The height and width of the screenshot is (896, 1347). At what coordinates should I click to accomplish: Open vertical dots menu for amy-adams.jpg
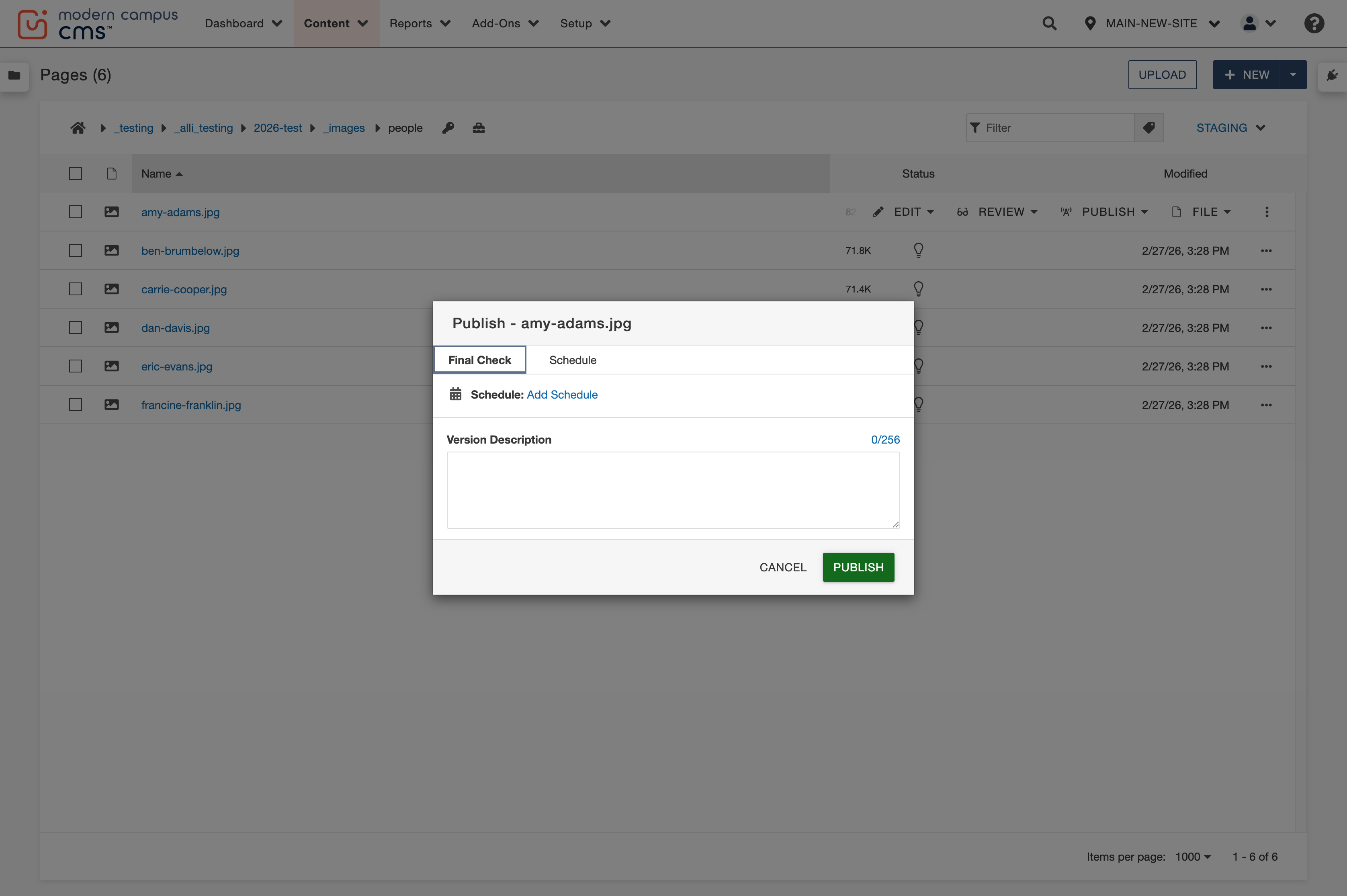click(1267, 212)
